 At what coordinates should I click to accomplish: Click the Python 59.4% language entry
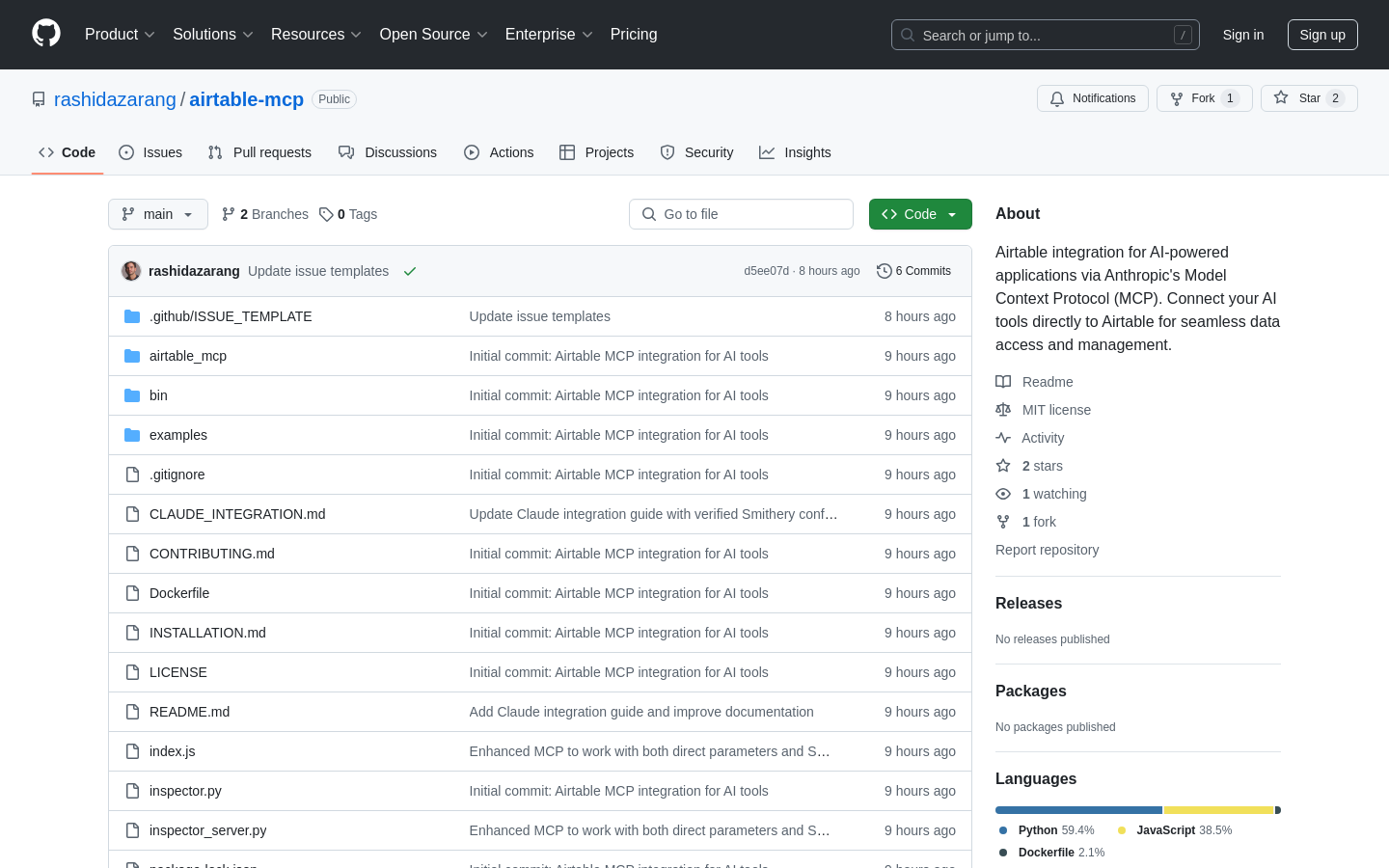pyautogui.click(x=1048, y=830)
